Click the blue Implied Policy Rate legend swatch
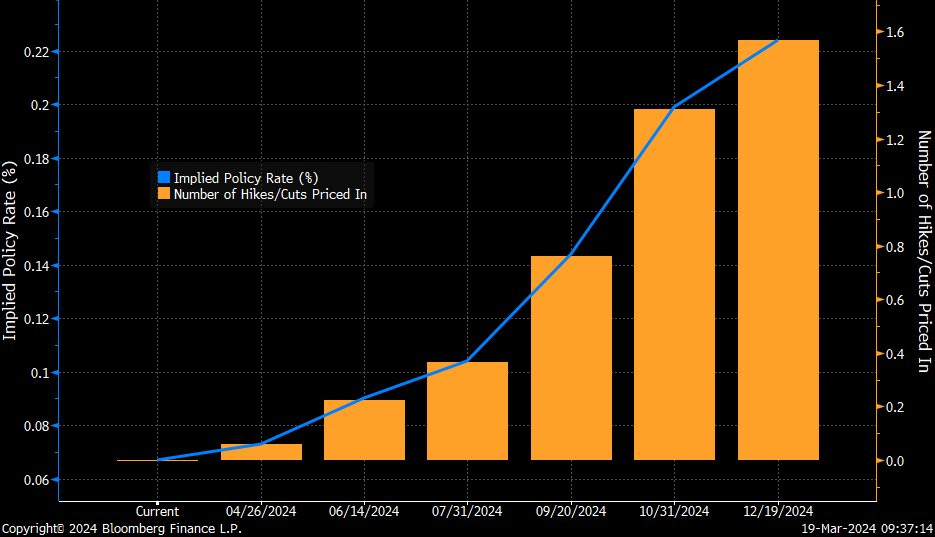 click(x=163, y=177)
